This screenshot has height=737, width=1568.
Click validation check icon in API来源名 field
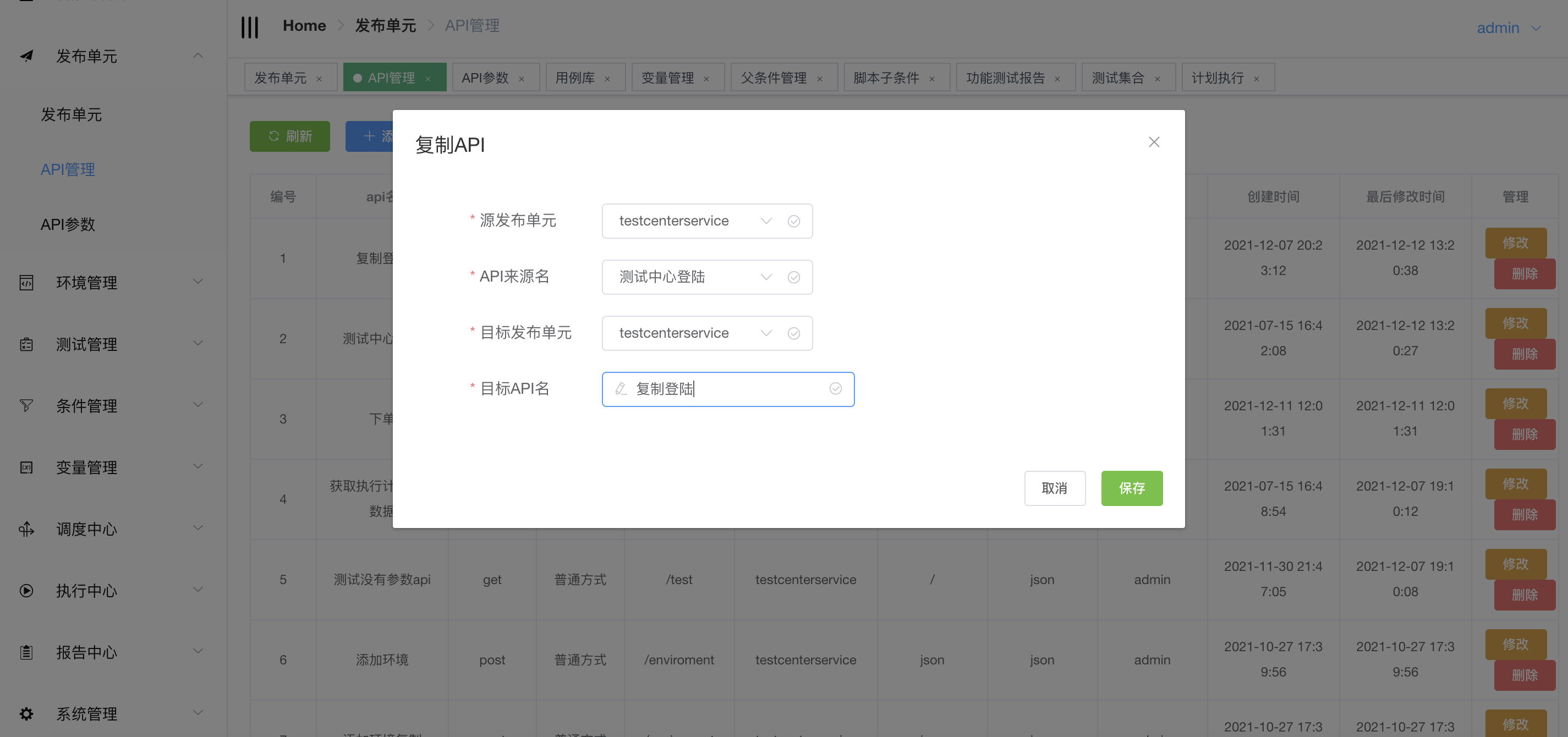tap(794, 277)
